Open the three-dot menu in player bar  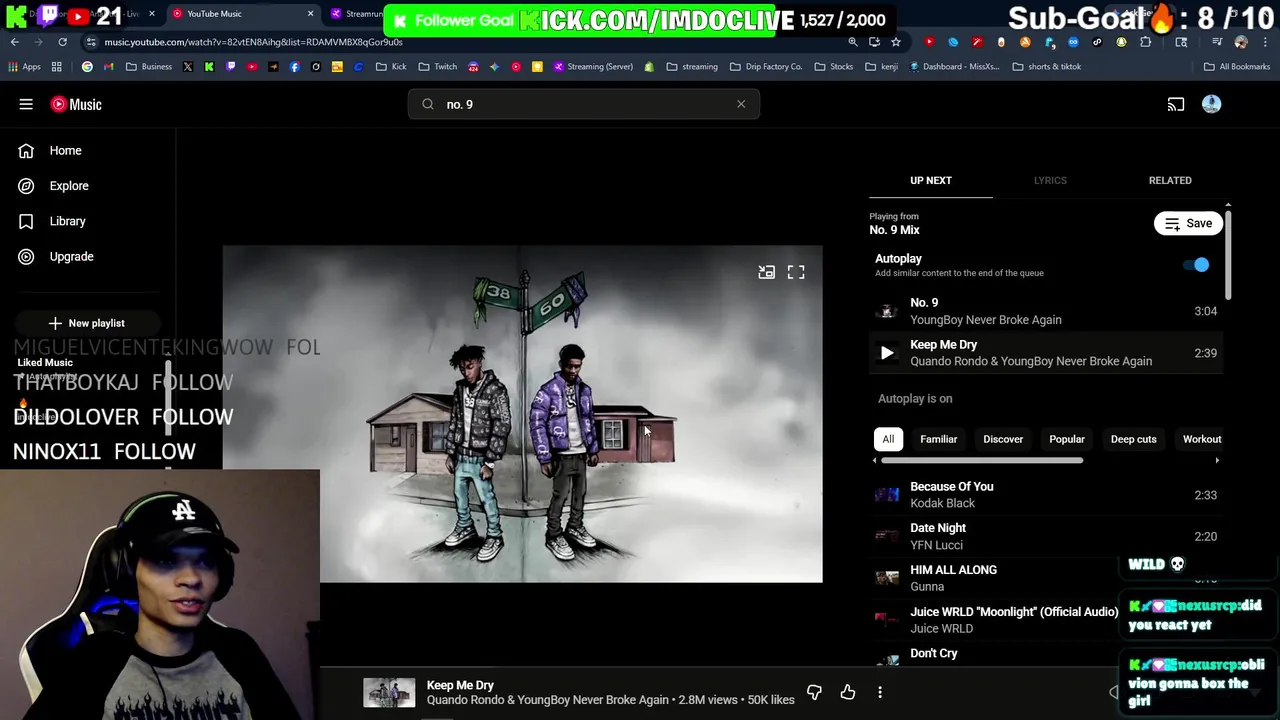pos(880,692)
